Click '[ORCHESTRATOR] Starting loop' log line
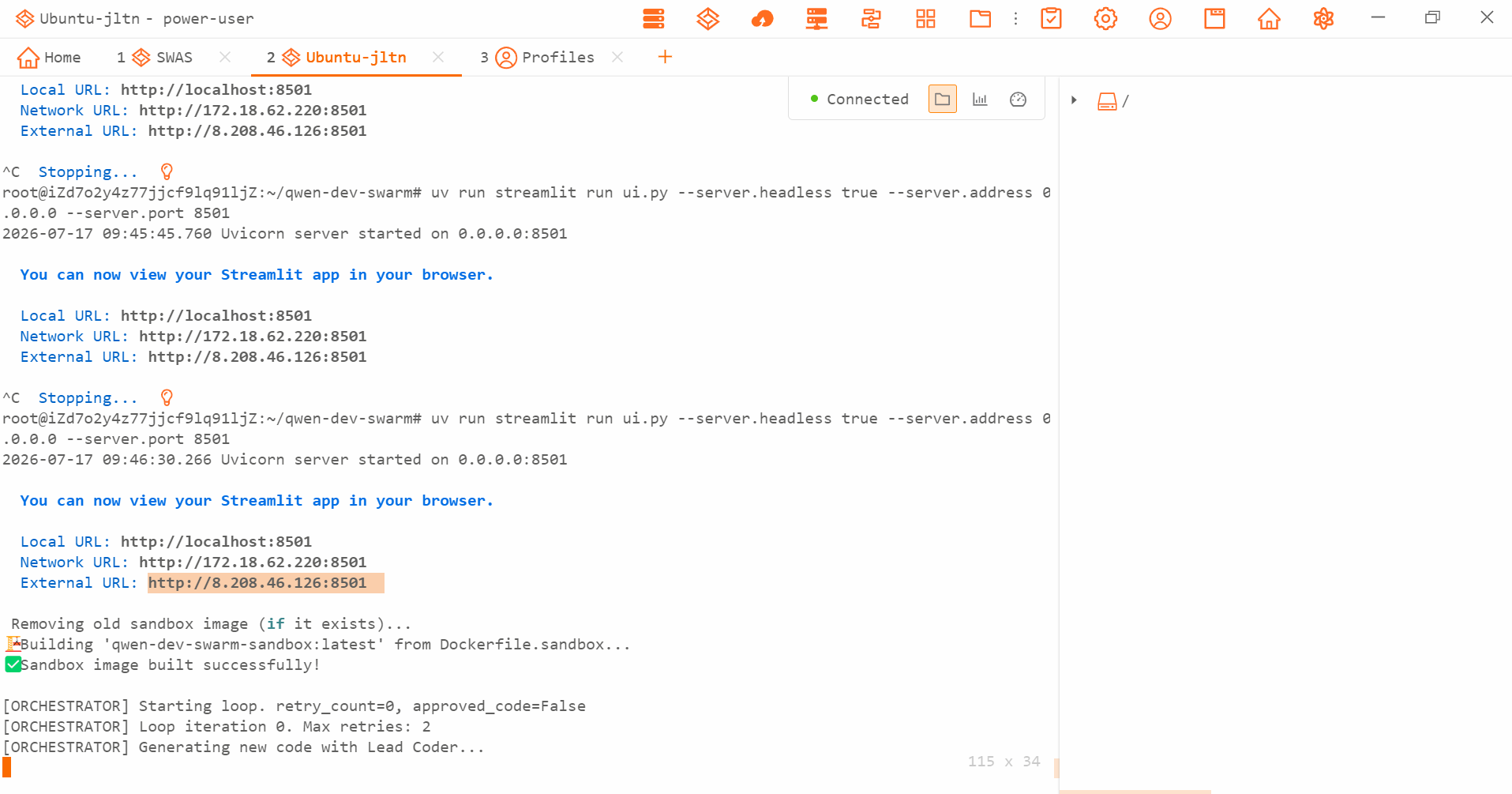1512x794 pixels. point(294,706)
